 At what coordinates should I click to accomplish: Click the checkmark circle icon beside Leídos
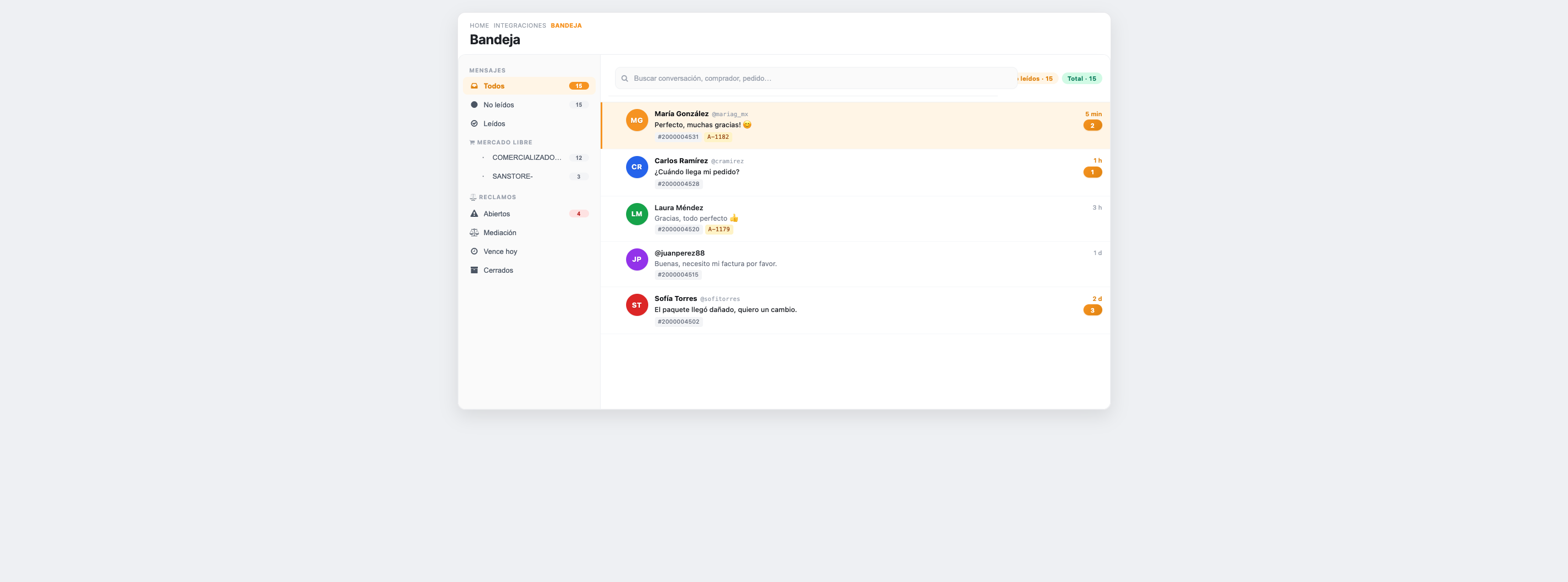click(474, 123)
